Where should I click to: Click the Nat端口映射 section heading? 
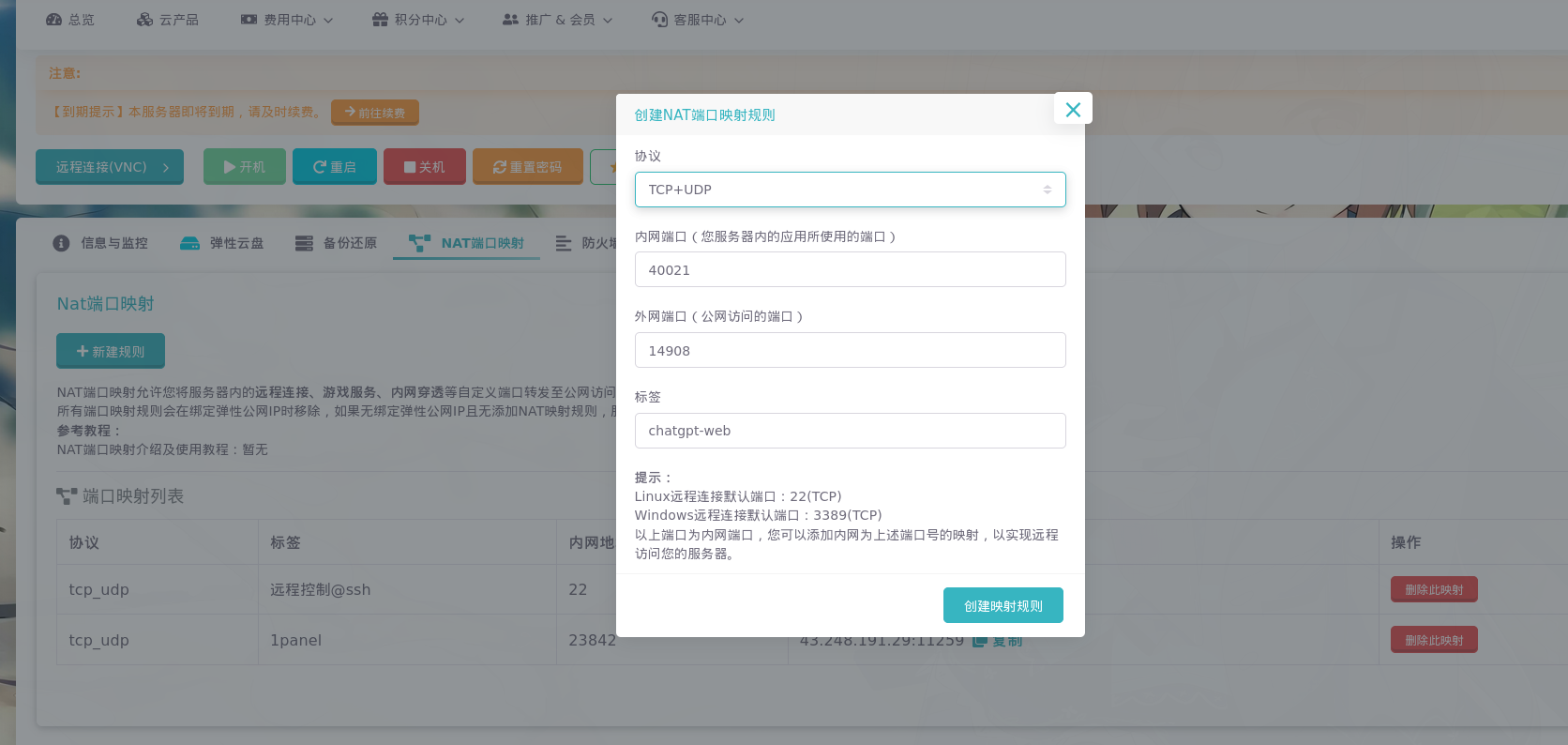(x=105, y=304)
